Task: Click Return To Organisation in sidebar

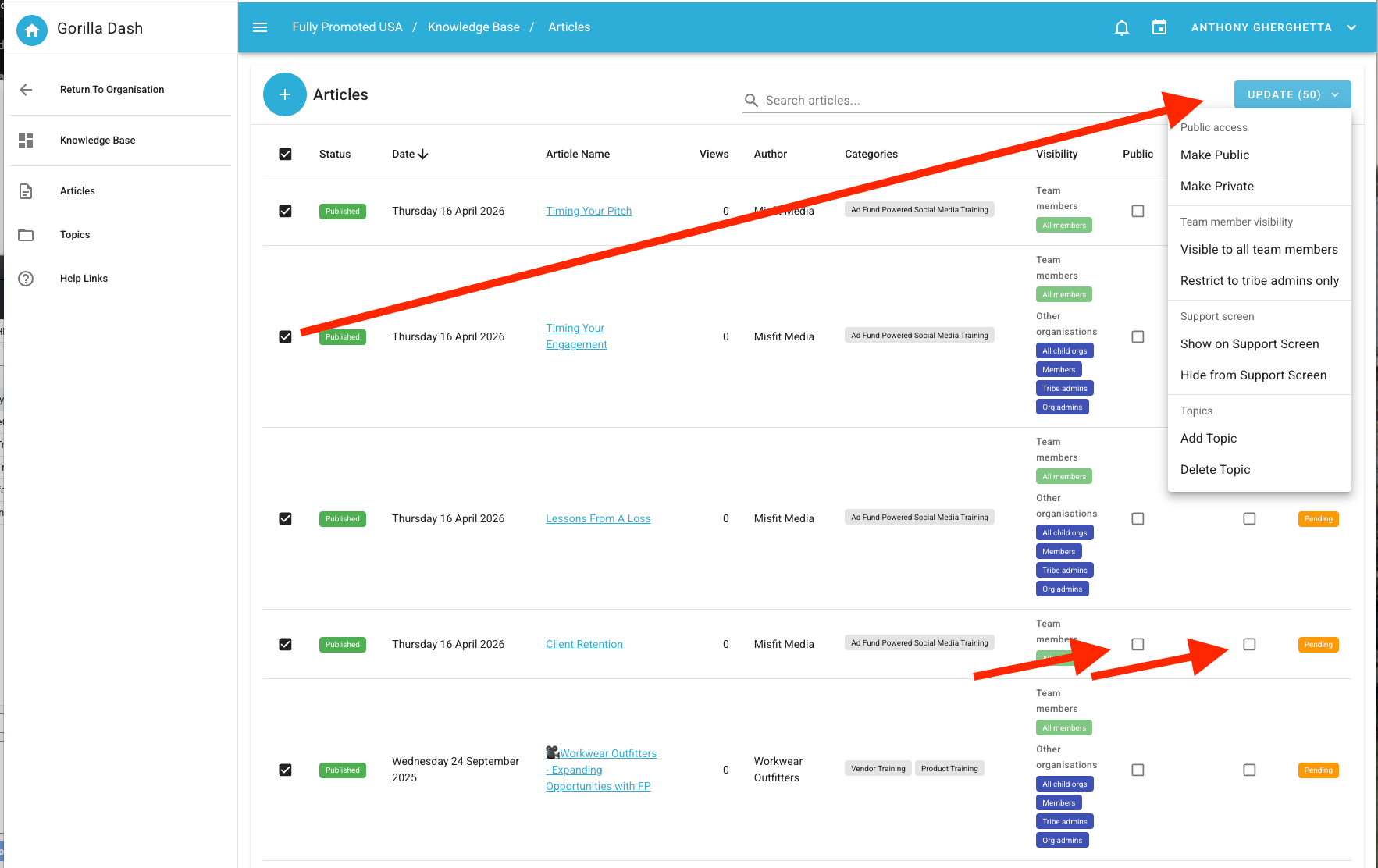Action: point(112,90)
